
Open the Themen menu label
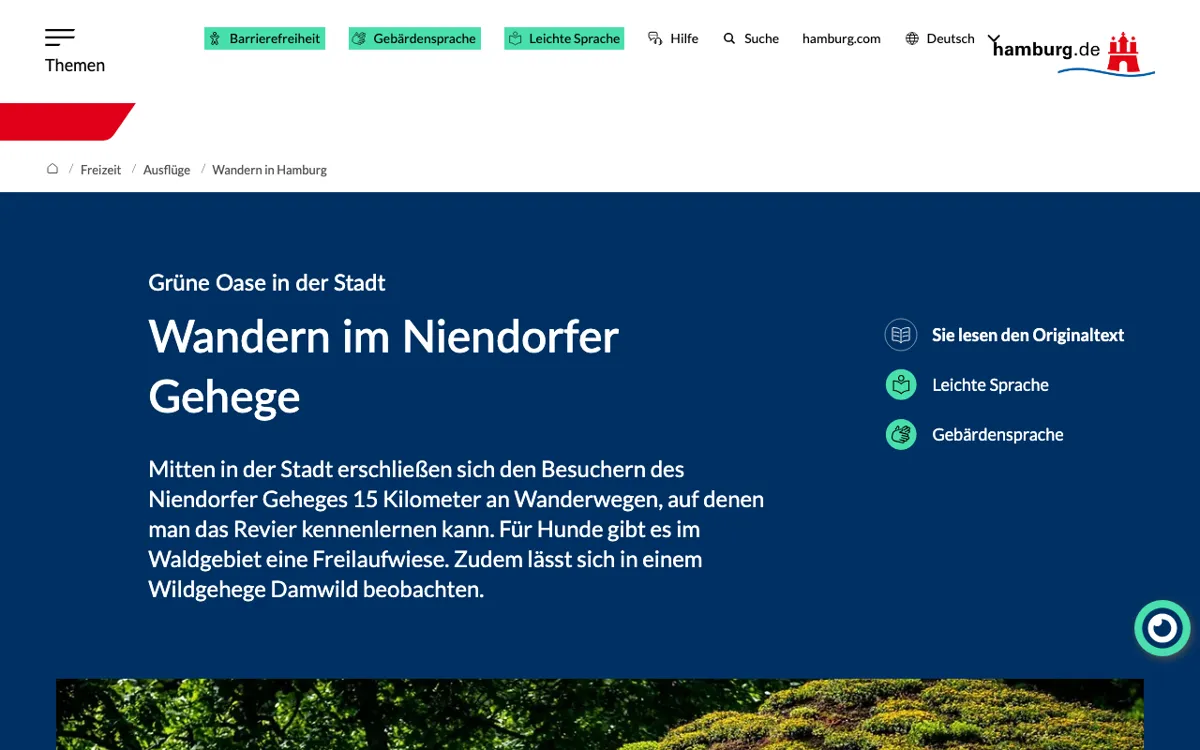pyautogui.click(x=75, y=66)
